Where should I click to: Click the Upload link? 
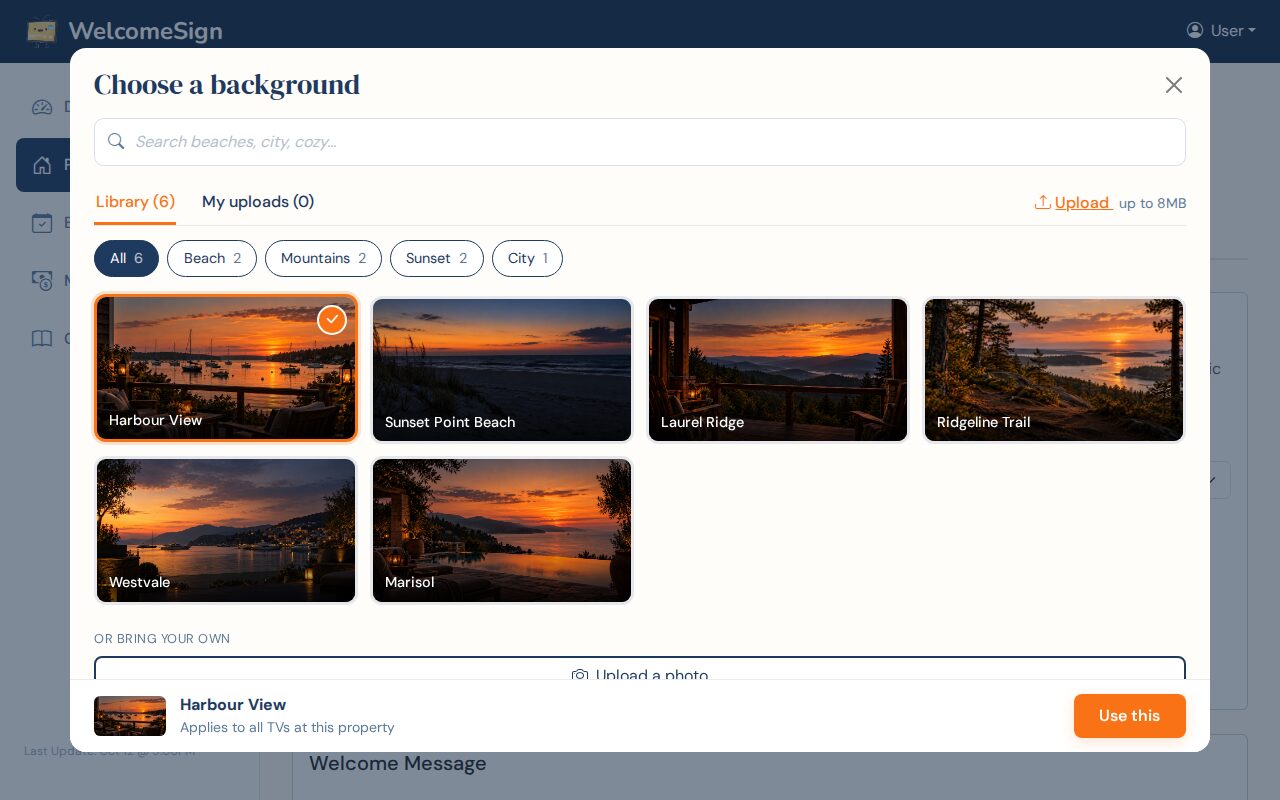pos(1082,203)
